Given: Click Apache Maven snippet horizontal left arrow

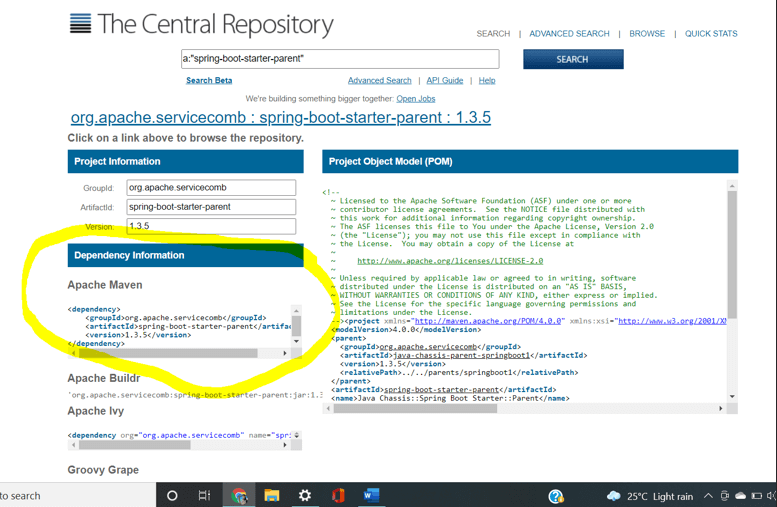Looking at the screenshot, I should pos(74,353).
